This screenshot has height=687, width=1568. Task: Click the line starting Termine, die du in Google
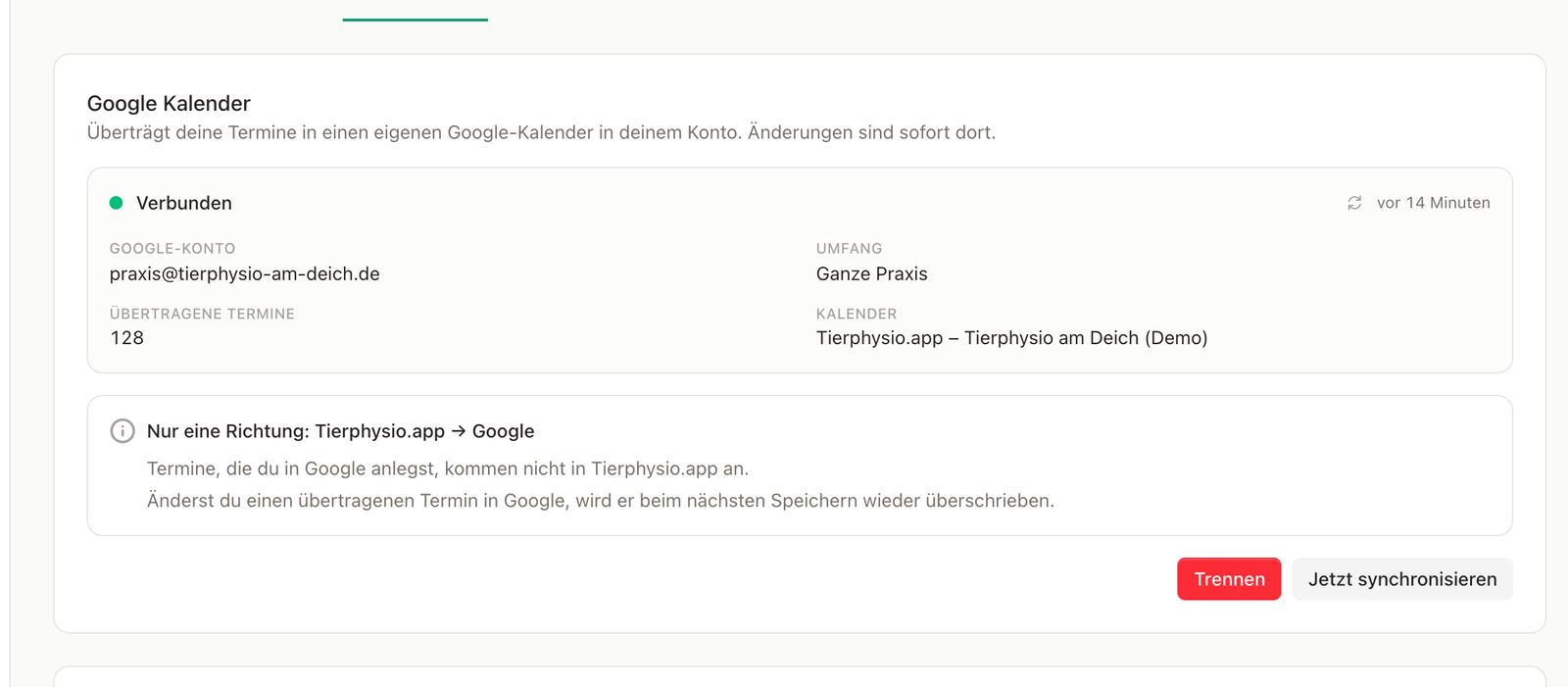click(448, 468)
